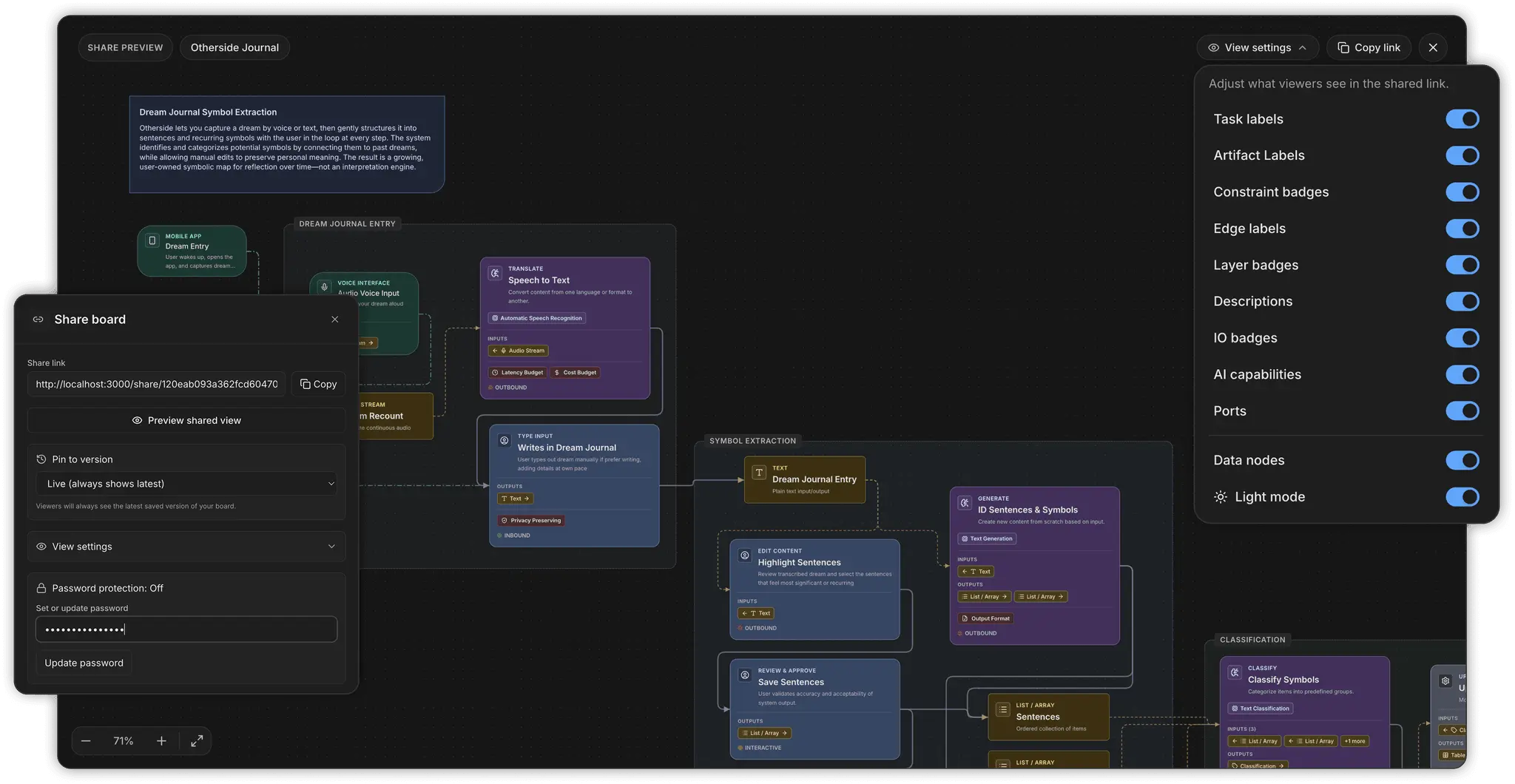
Task: Click the Sentences list icon
Action: [1003, 709]
